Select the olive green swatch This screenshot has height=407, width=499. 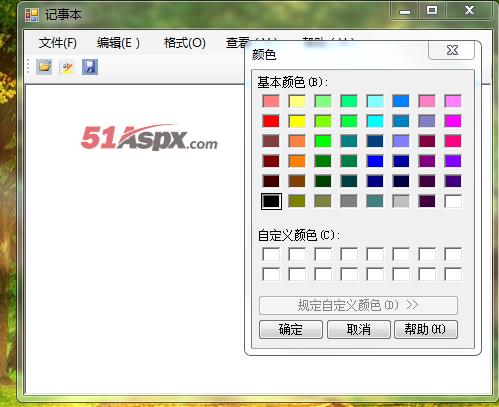[x=297, y=201]
